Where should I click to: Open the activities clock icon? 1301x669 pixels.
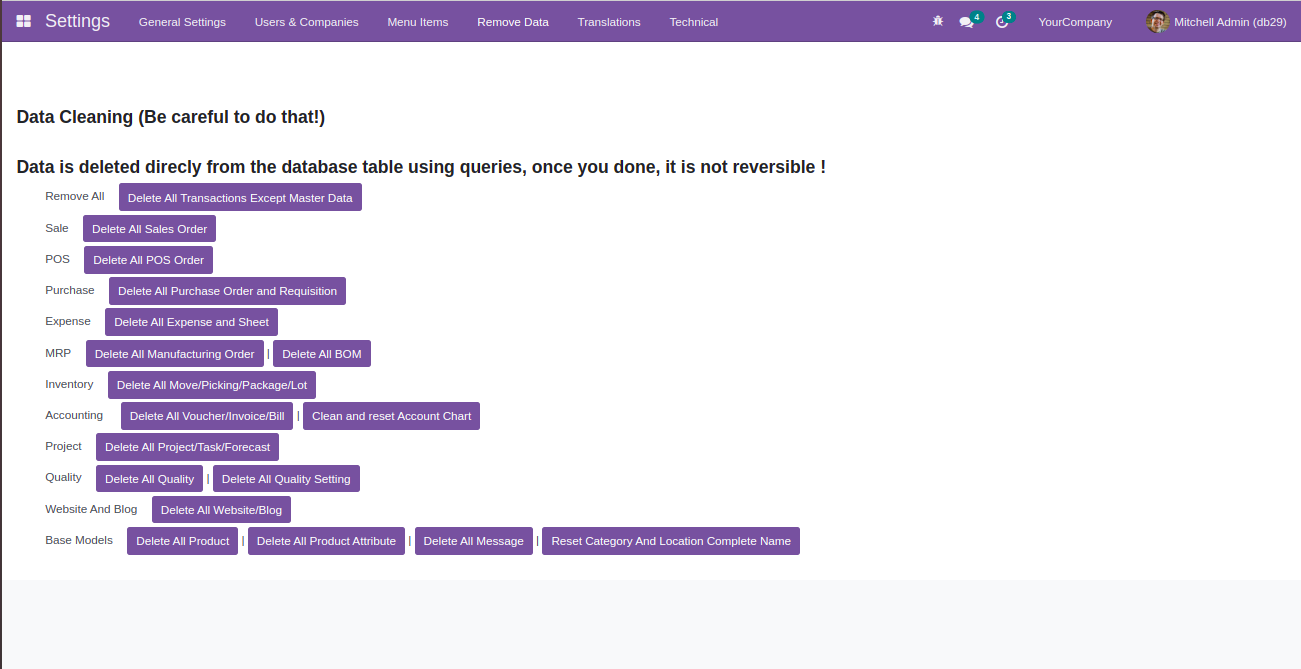(1002, 22)
